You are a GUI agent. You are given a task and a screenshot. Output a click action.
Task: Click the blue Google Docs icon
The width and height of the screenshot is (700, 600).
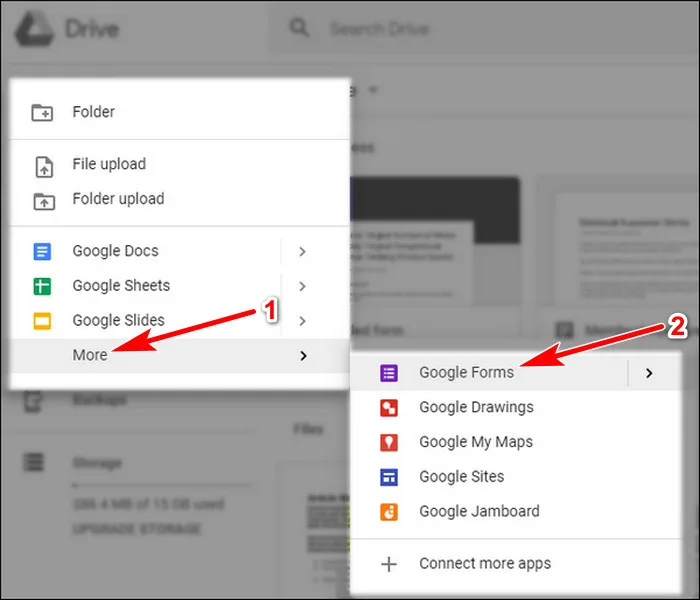pos(42,251)
